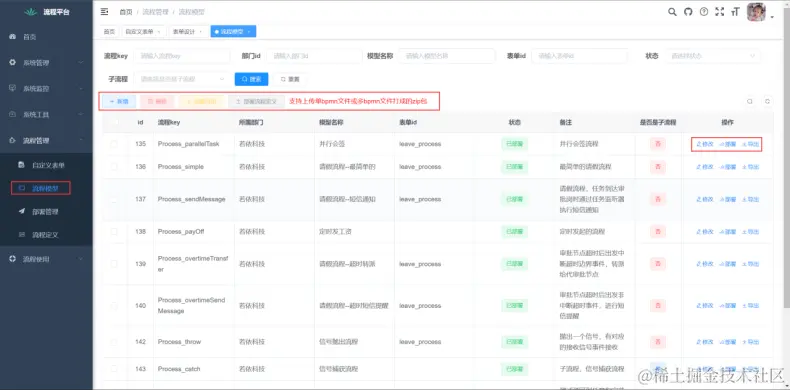Click the 并行会签 model name cell
The height and width of the screenshot is (391, 791).
click(x=332, y=144)
